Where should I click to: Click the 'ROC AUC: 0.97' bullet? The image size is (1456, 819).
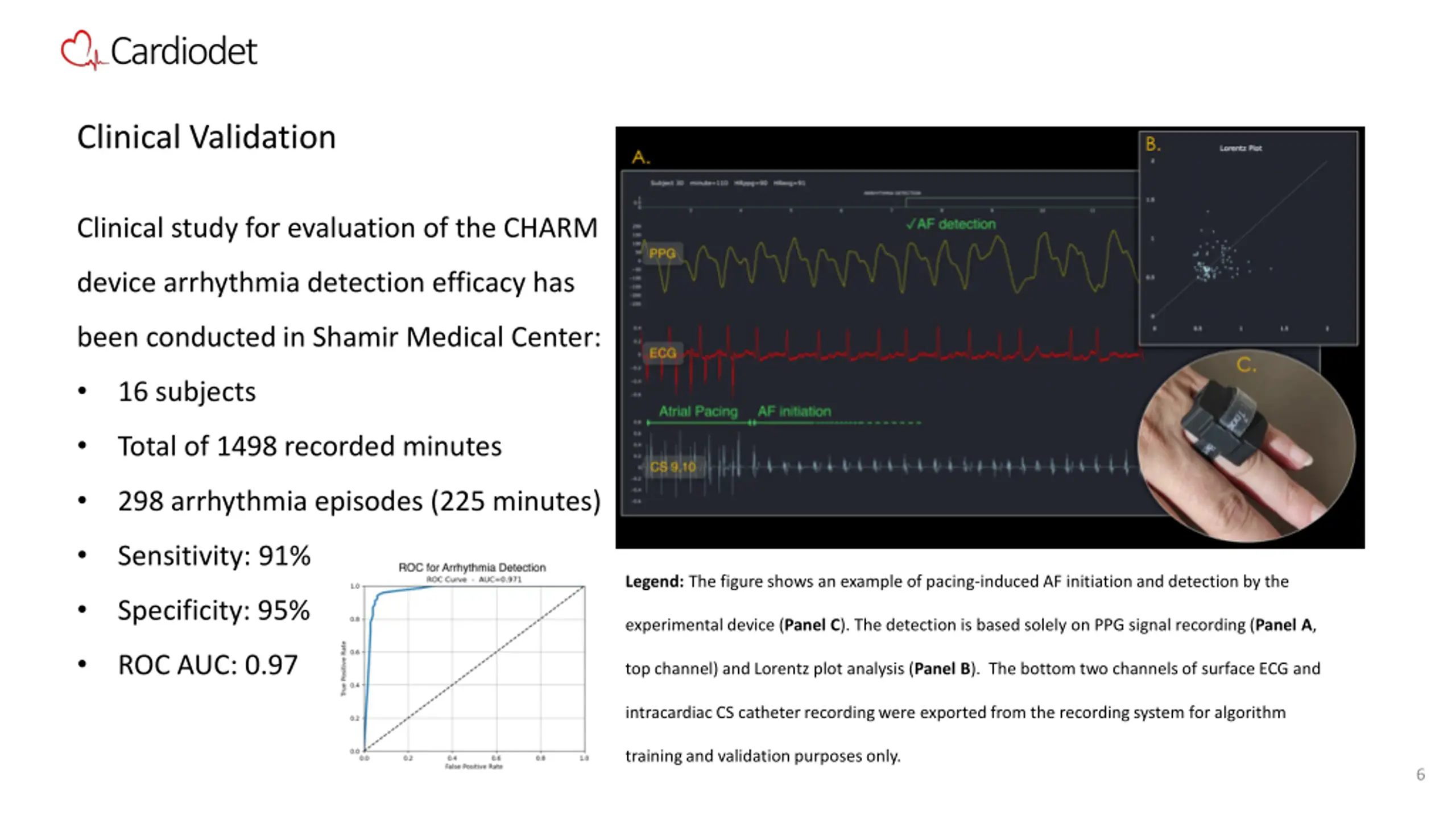[208, 665]
